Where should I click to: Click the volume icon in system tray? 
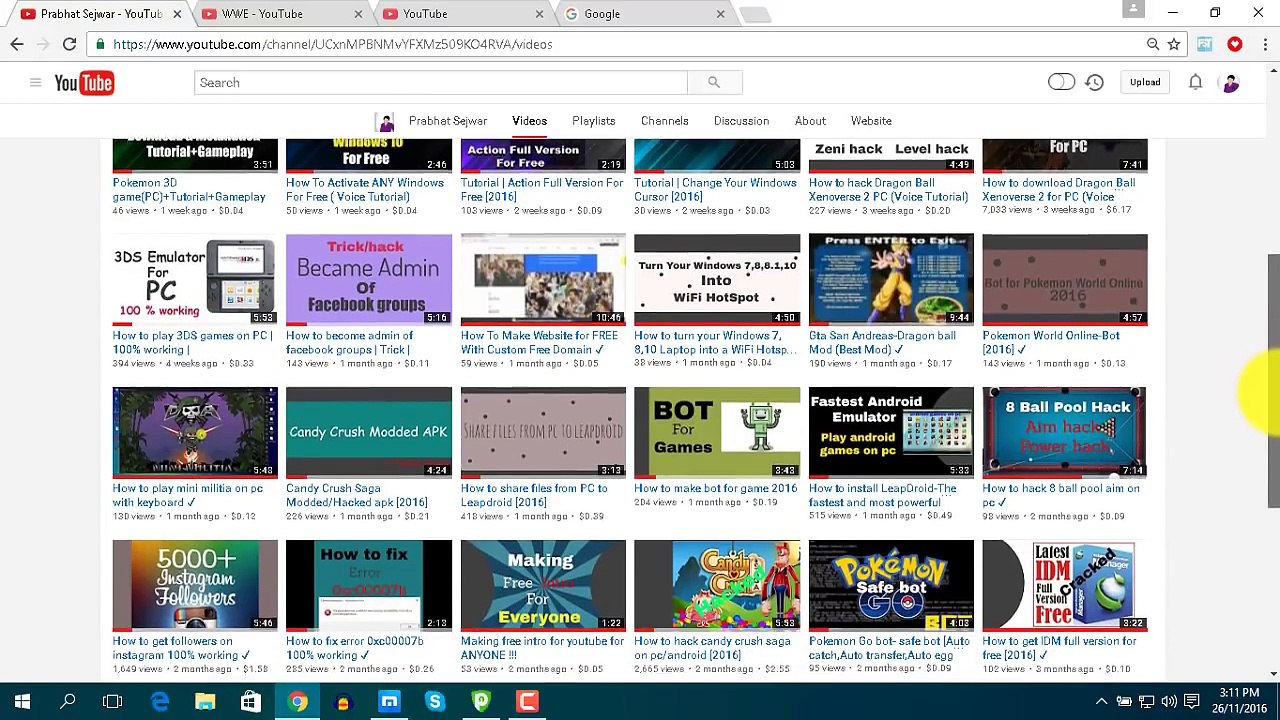(1169, 702)
